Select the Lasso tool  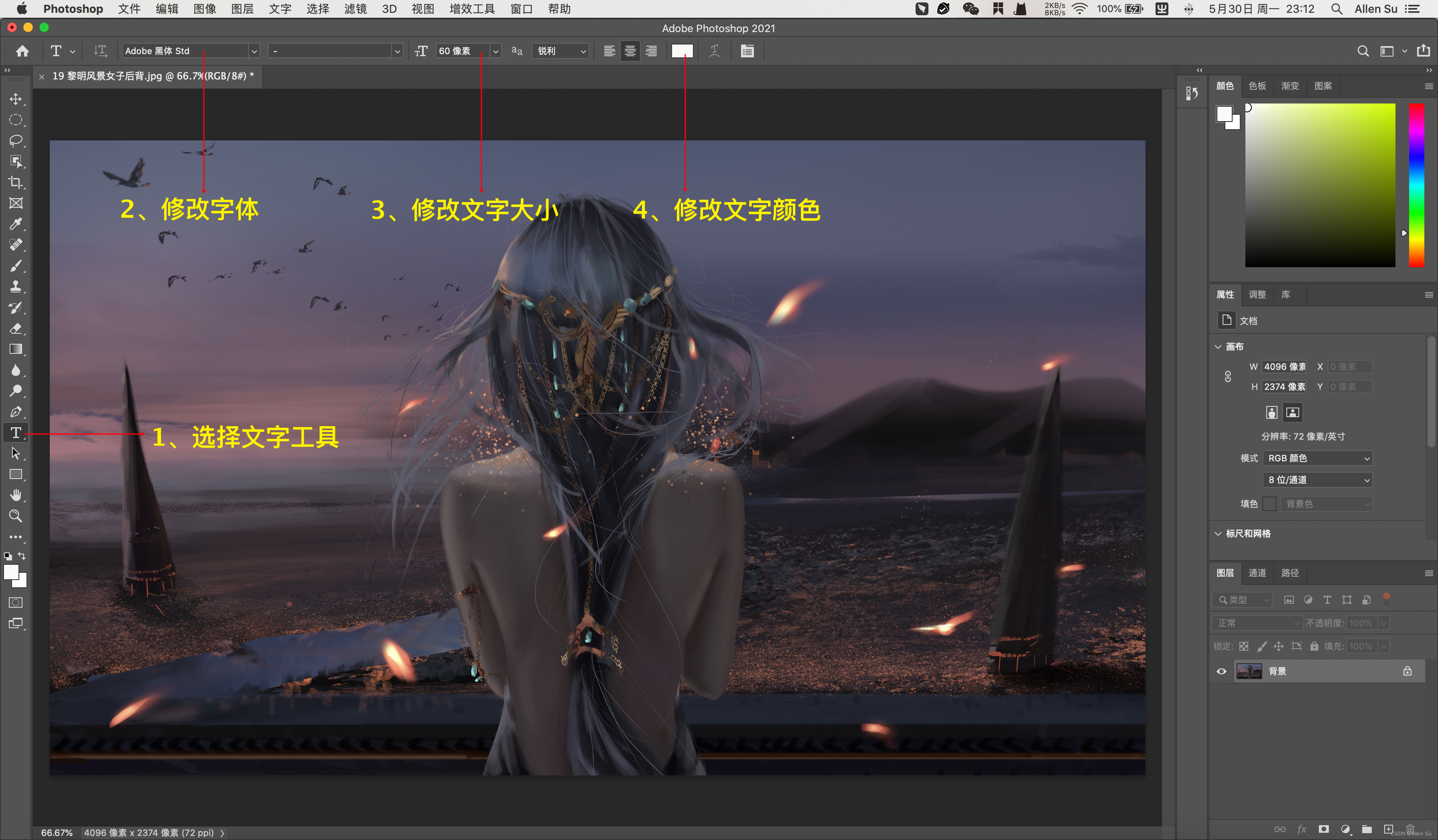tap(15, 140)
